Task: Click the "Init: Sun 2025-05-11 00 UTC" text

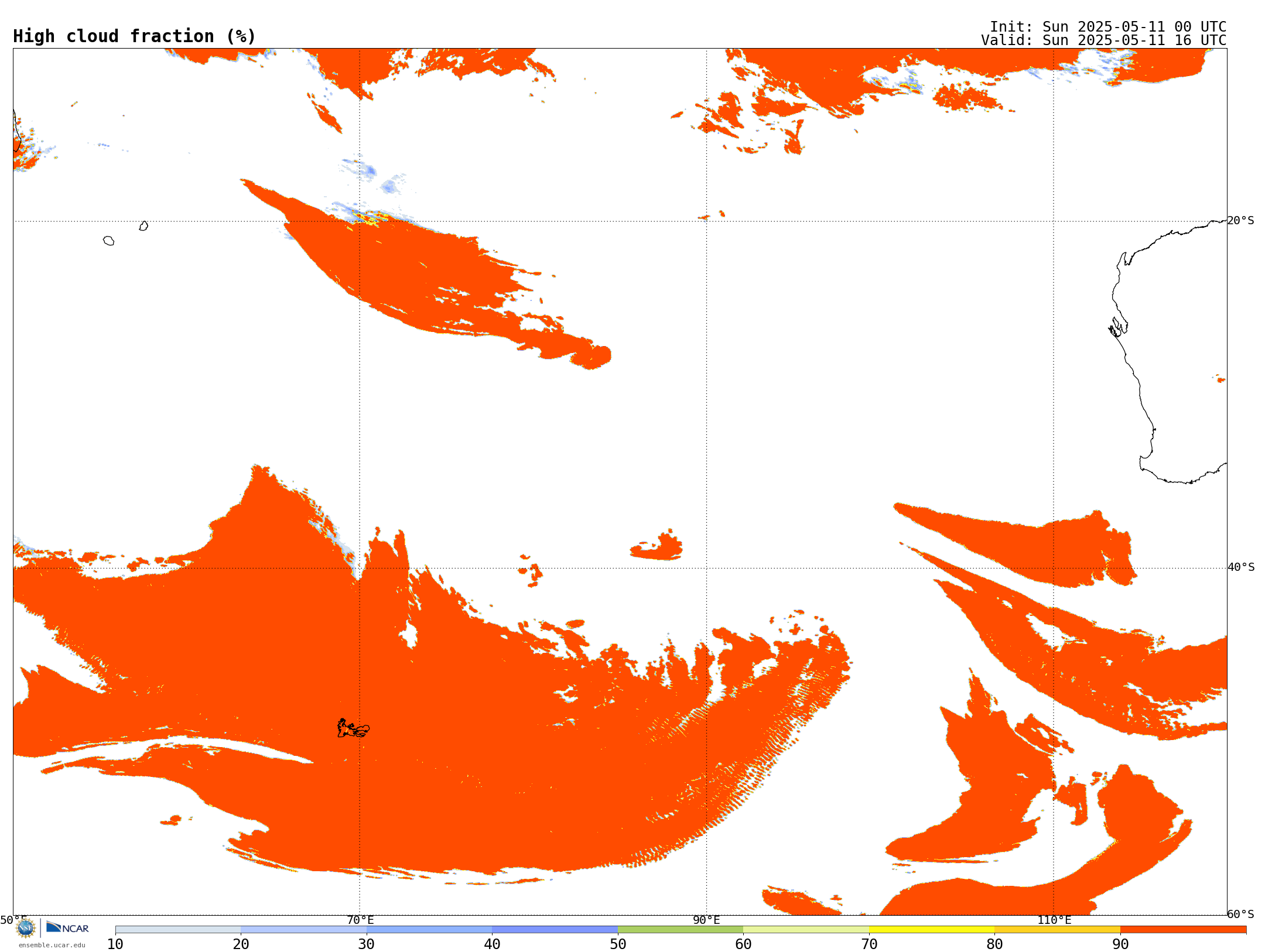Action: pos(1108,27)
